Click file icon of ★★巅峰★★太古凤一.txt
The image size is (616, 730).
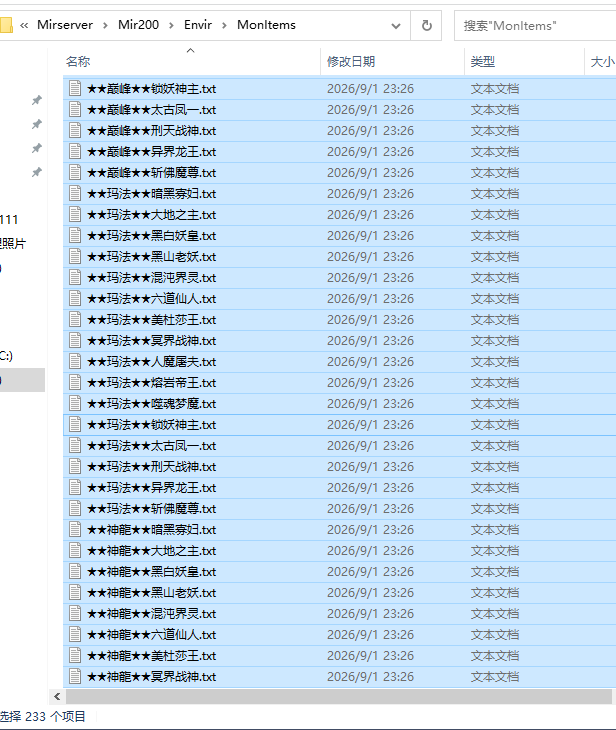75,109
